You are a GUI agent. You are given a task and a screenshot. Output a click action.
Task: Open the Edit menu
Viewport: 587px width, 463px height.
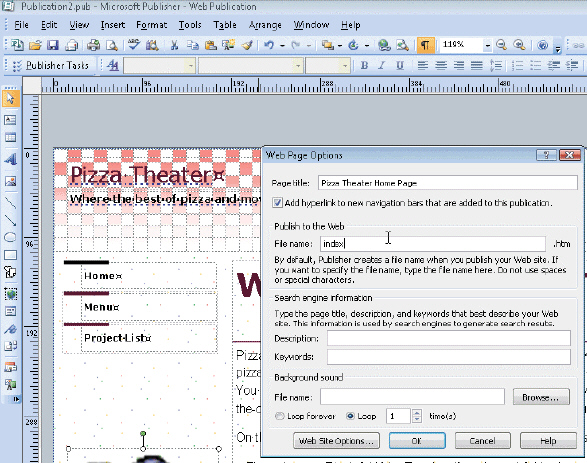coord(49,25)
